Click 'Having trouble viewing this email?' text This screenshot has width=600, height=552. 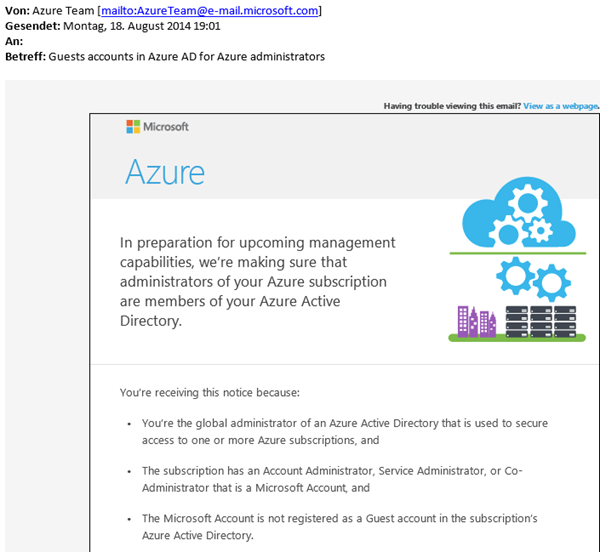(451, 105)
